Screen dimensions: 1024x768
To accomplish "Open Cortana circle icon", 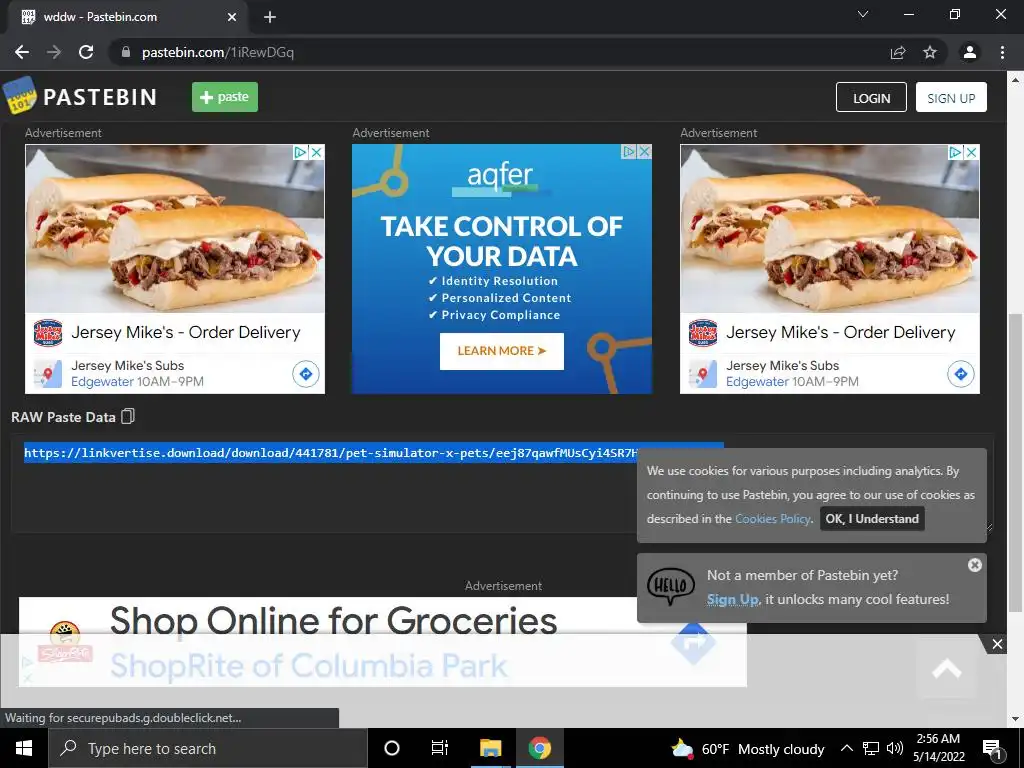I will 391,748.
